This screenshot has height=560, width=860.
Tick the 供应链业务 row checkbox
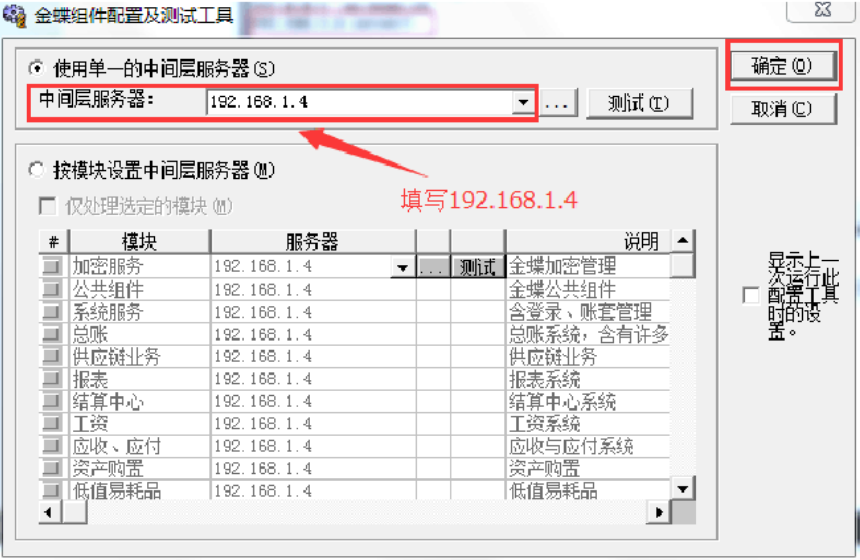[x=52, y=357]
